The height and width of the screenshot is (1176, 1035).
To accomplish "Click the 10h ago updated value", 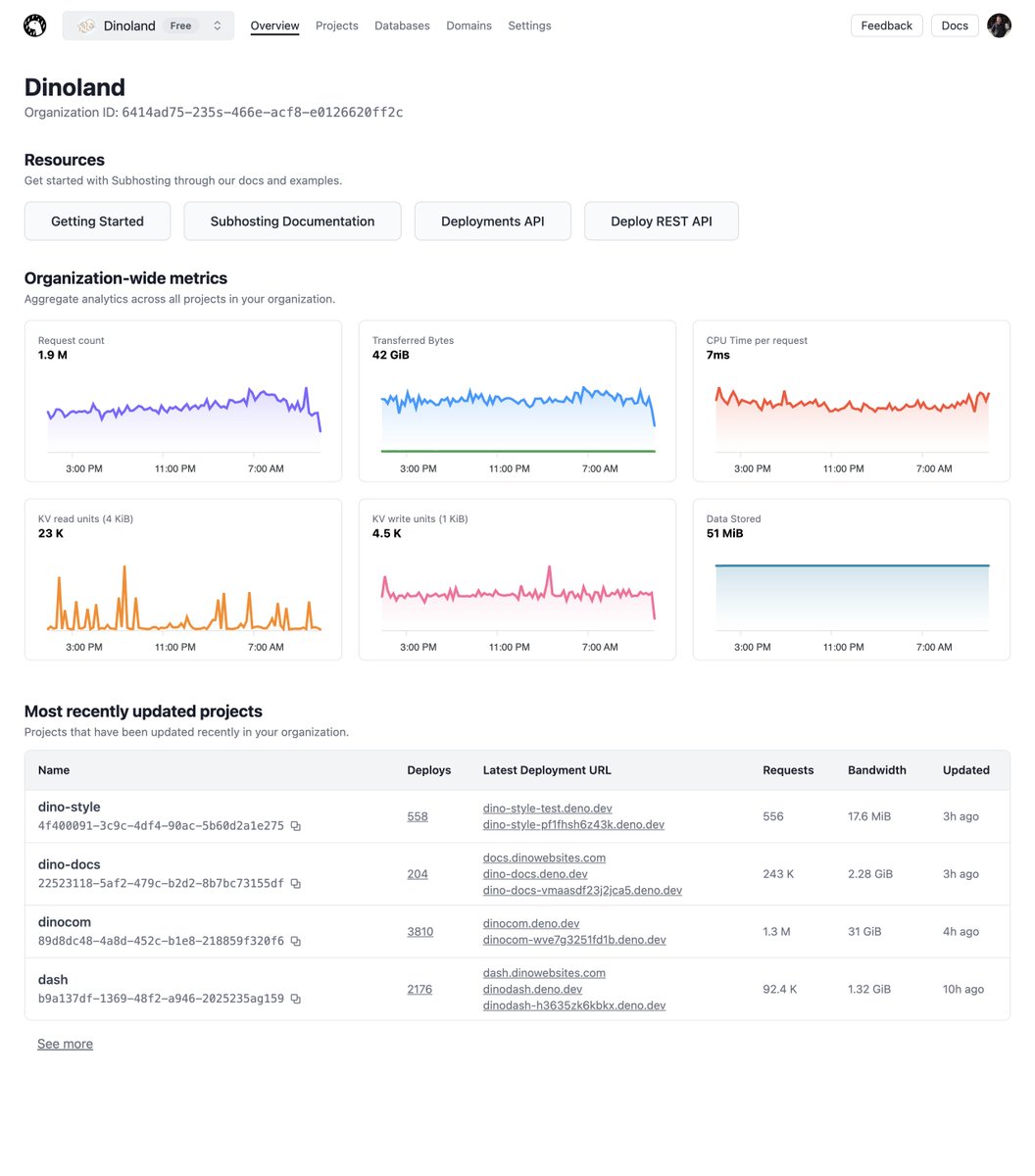I will coord(963,990).
